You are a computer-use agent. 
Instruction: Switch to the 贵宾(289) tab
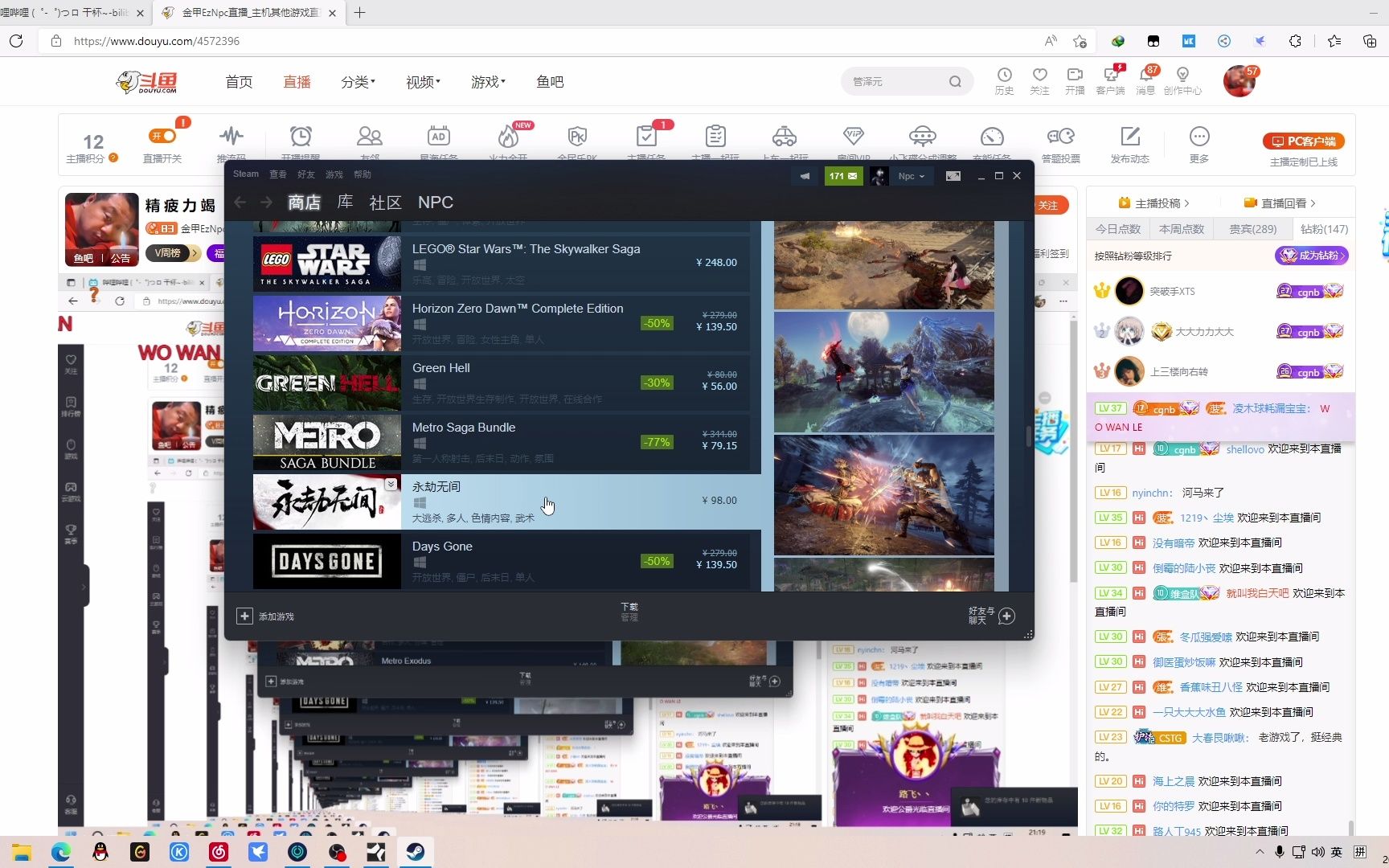point(1252,229)
